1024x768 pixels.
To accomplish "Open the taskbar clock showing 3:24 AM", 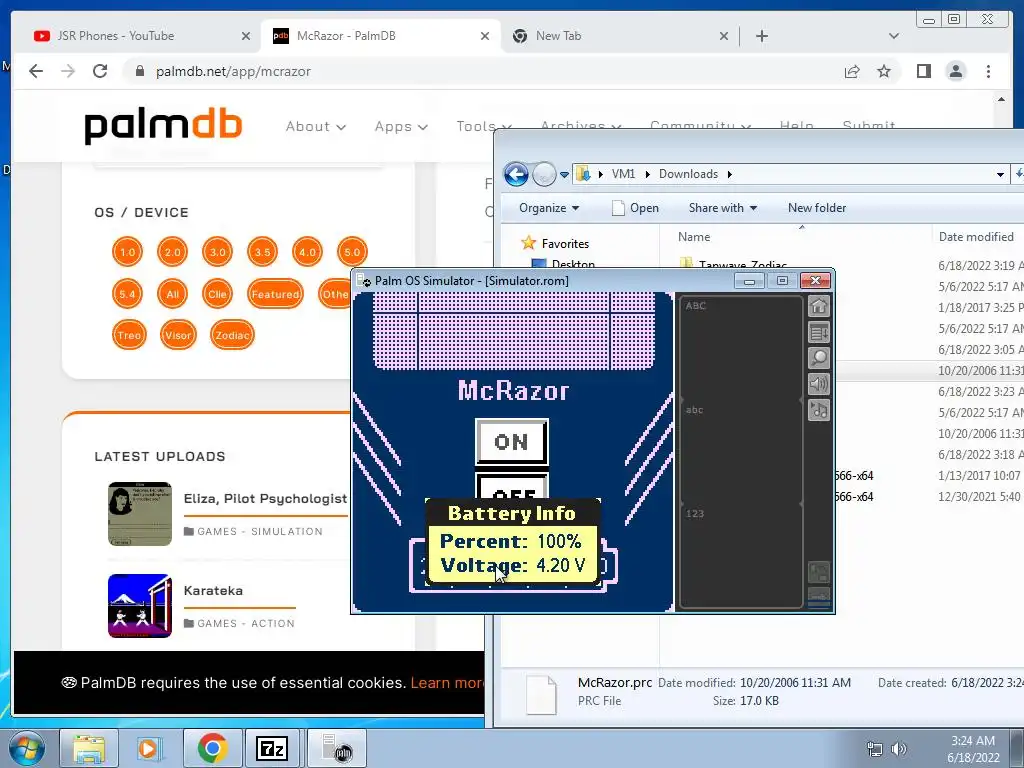I will (973, 749).
